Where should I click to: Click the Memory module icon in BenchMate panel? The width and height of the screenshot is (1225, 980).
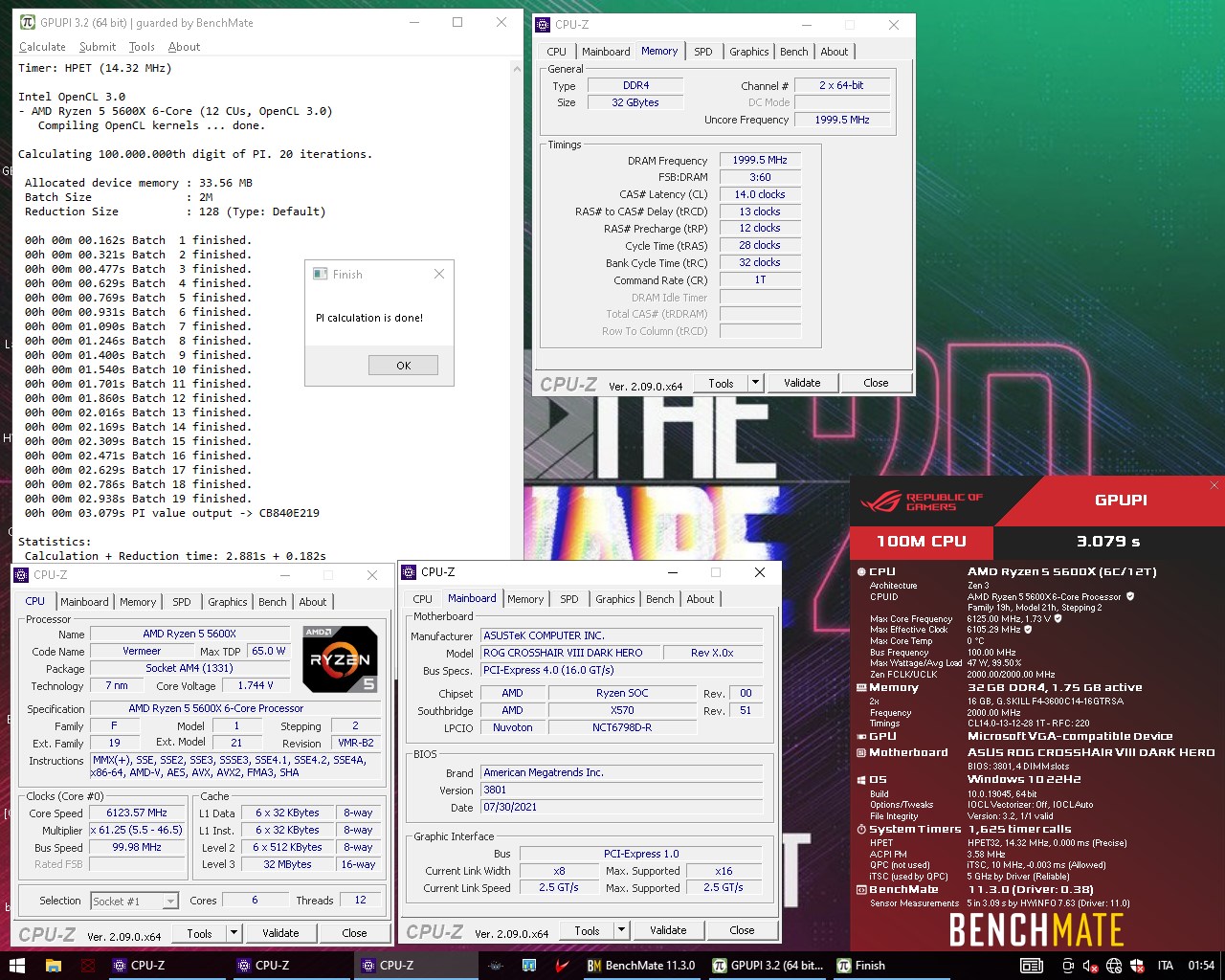click(x=861, y=687)
